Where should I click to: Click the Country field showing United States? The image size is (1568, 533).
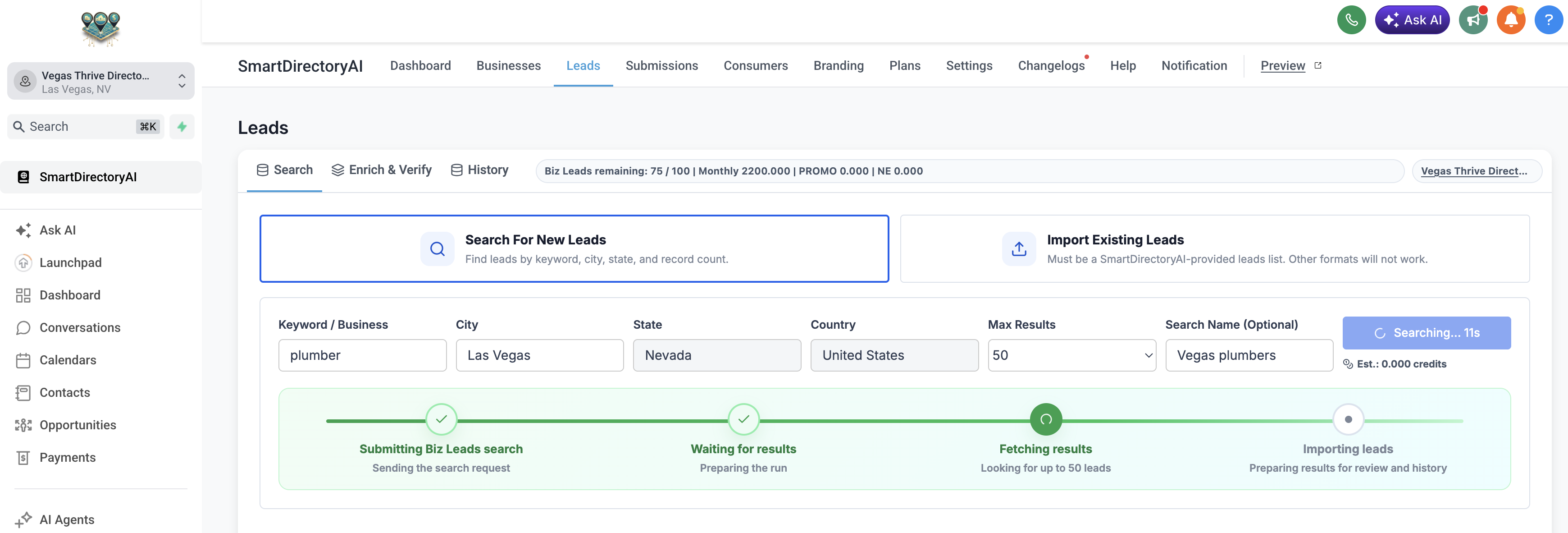[894, 355]
